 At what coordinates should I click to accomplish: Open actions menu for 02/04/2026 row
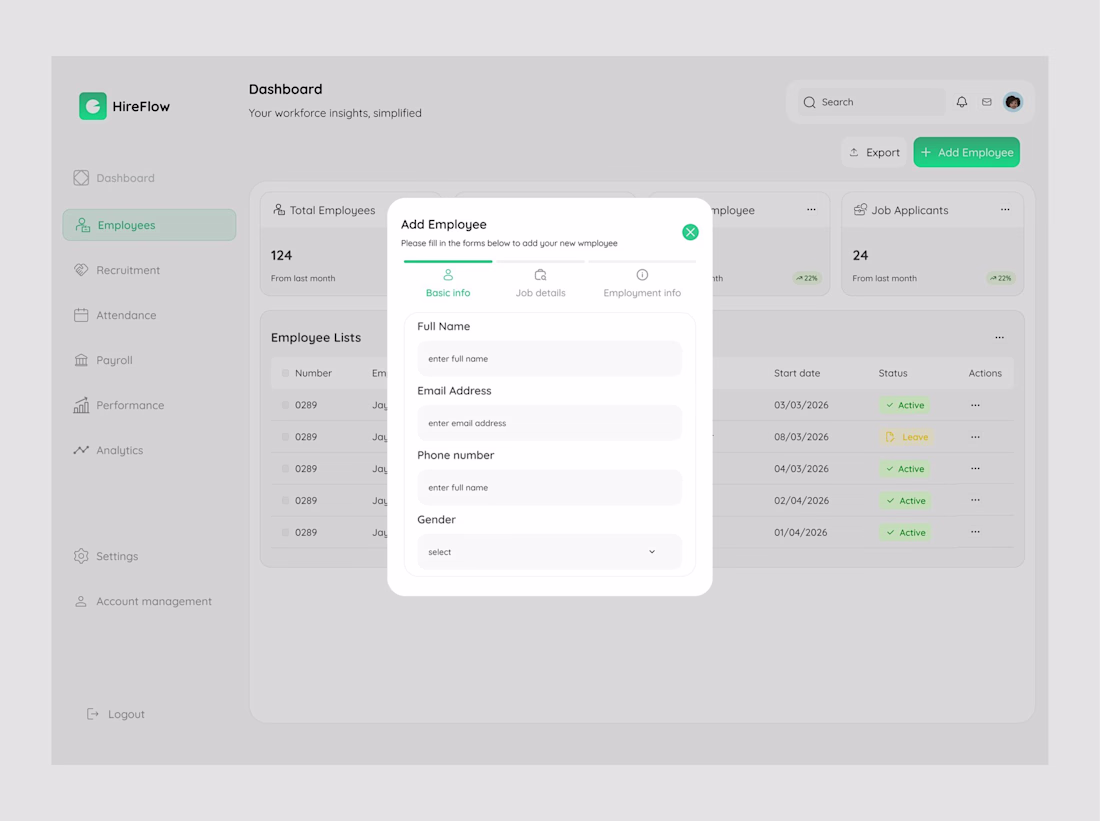[x=975, y=500]
